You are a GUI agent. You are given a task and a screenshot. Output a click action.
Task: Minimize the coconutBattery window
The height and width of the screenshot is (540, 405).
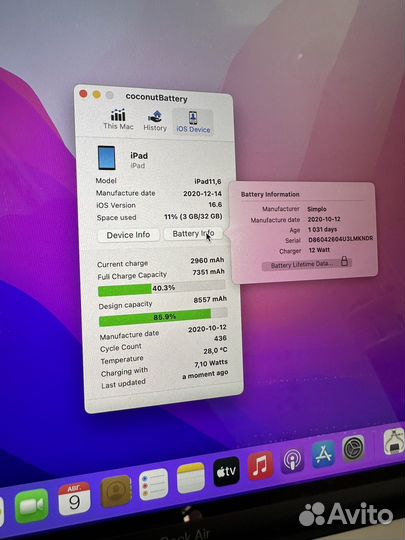pos(97,94)
